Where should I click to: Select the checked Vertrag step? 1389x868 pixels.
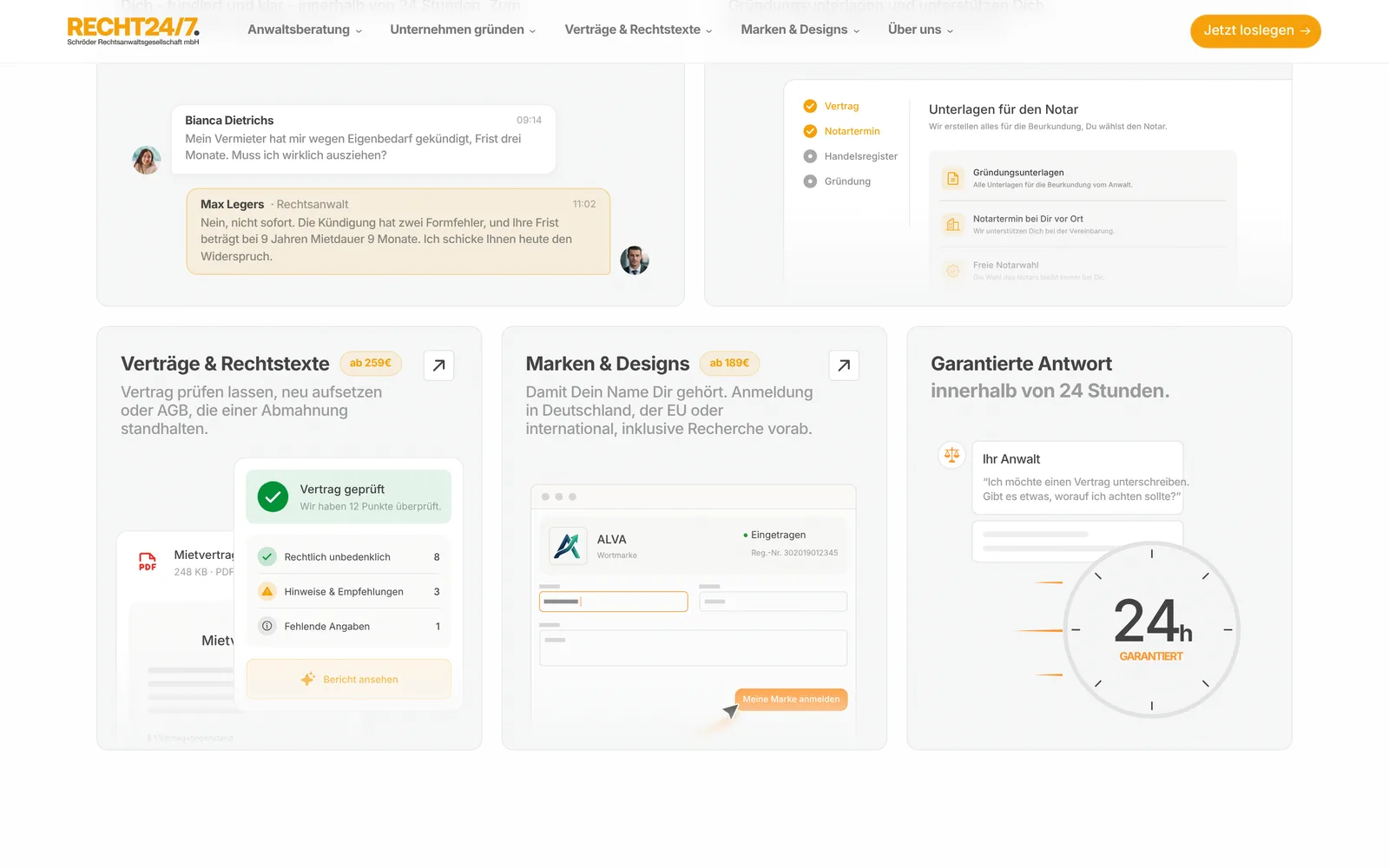click(x=832, y=106)
